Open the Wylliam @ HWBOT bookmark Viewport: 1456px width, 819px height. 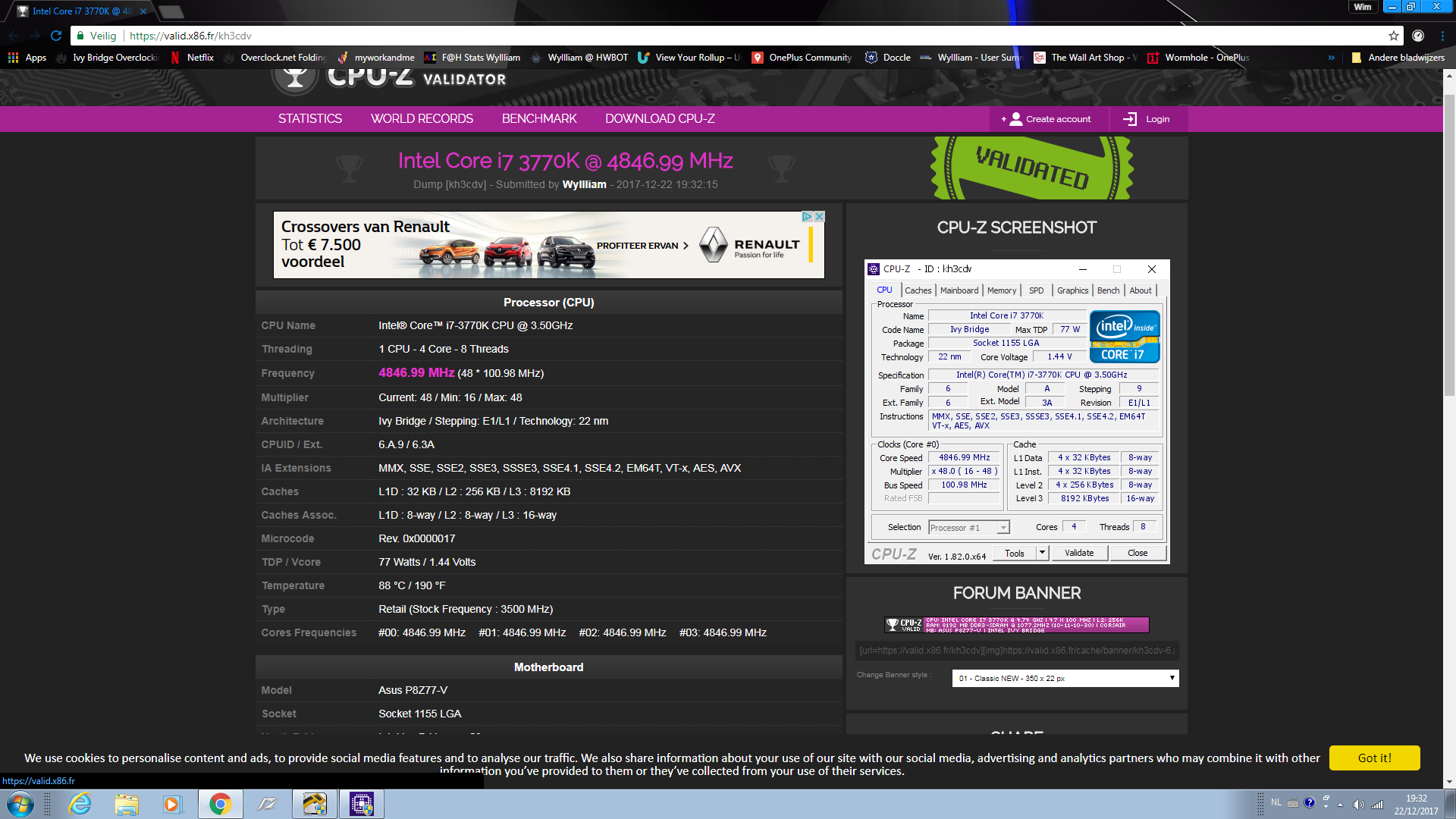pyautogui.click(x=579, y=58)
